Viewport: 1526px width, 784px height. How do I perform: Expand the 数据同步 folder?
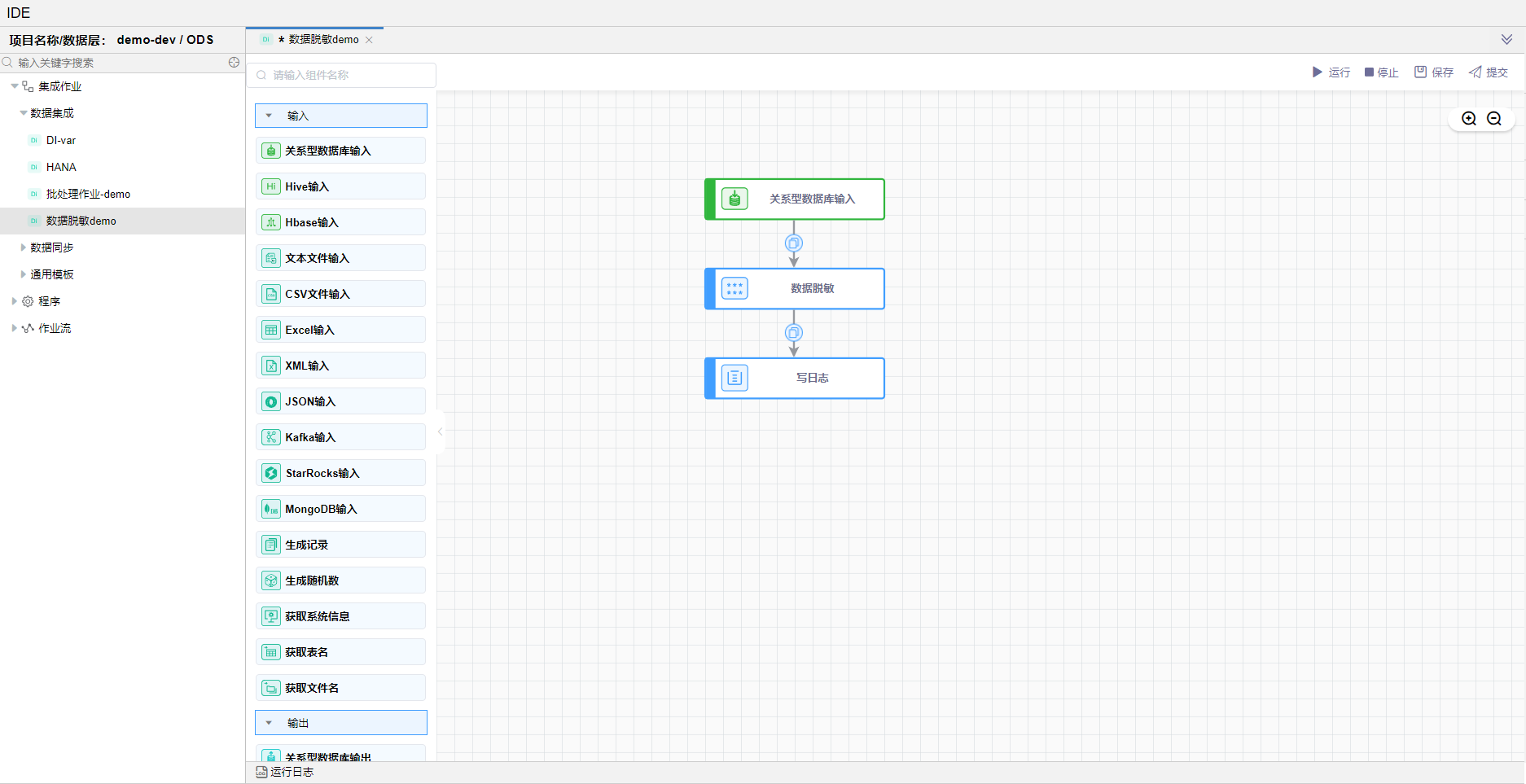[x=23, y=247]
